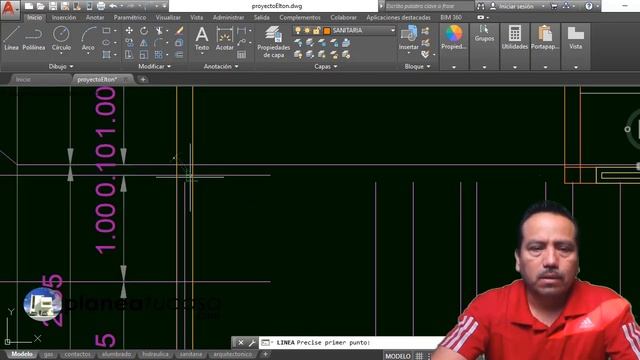The image size is (640, 360).
Task: Toggle current layer on/off lightbulb
Action: click(x=298, y=31)
